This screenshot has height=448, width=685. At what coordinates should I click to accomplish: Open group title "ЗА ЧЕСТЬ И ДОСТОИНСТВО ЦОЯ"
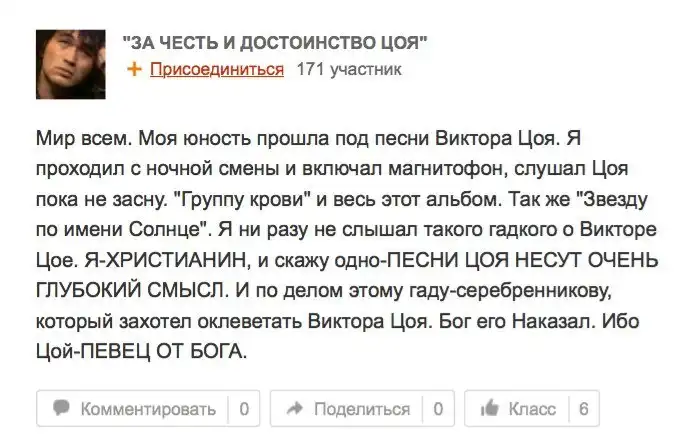coord(275,42)
